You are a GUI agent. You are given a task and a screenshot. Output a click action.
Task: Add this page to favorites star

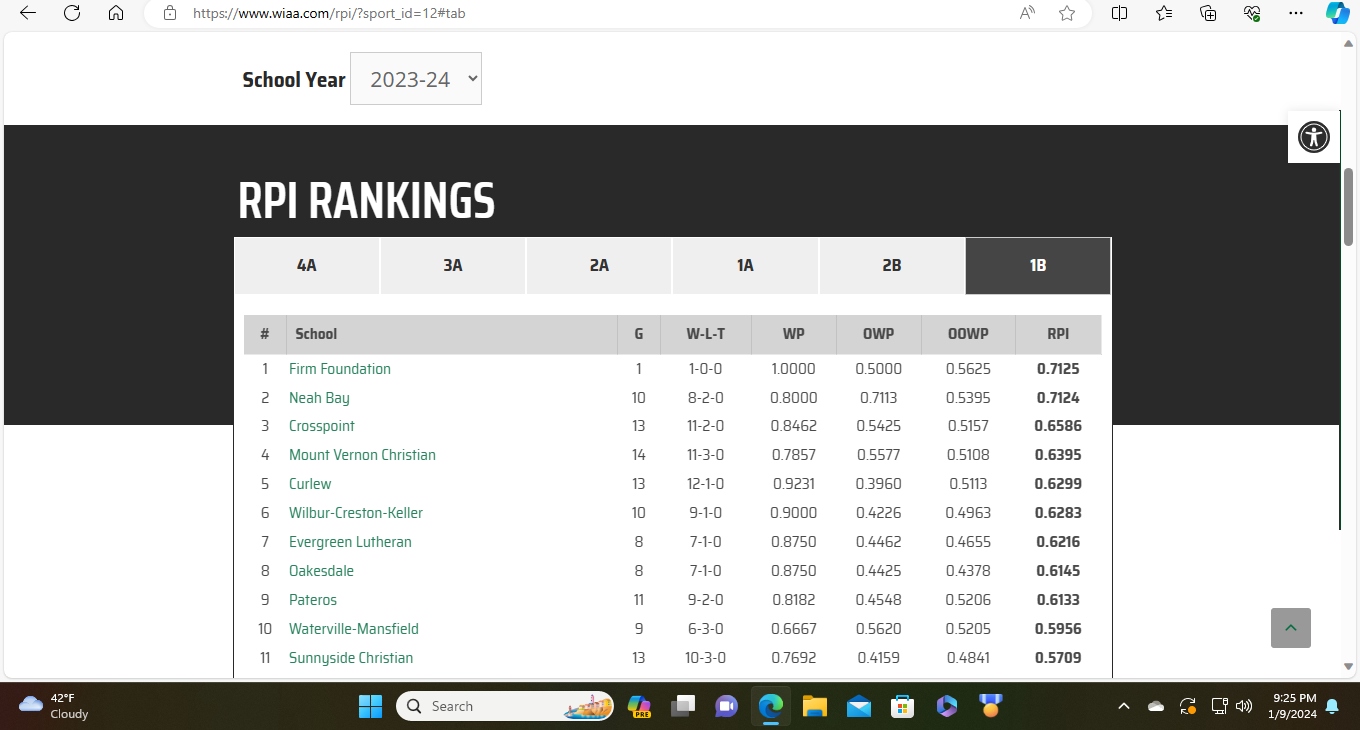[x=1067, y=13]
